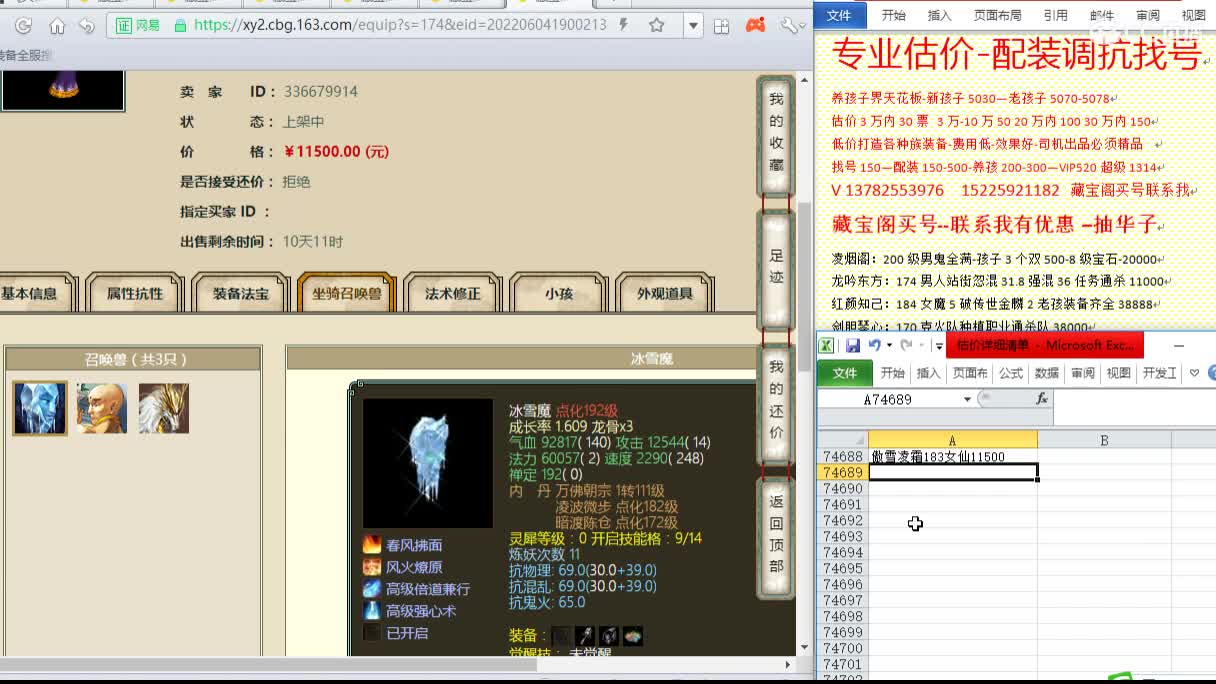Click the green padlock in address bar
Screen dimensions: 1216x684
[180, 26]
